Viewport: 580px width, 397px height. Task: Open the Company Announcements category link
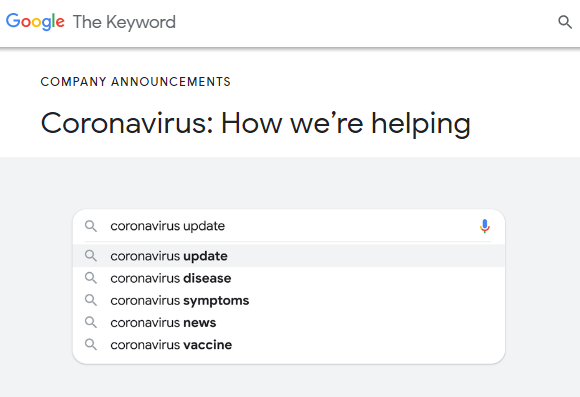(x=136, y=82)
